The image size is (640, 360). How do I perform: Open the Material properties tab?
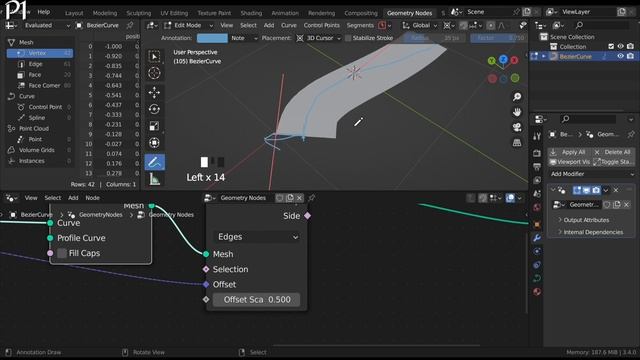pos(537,292)
